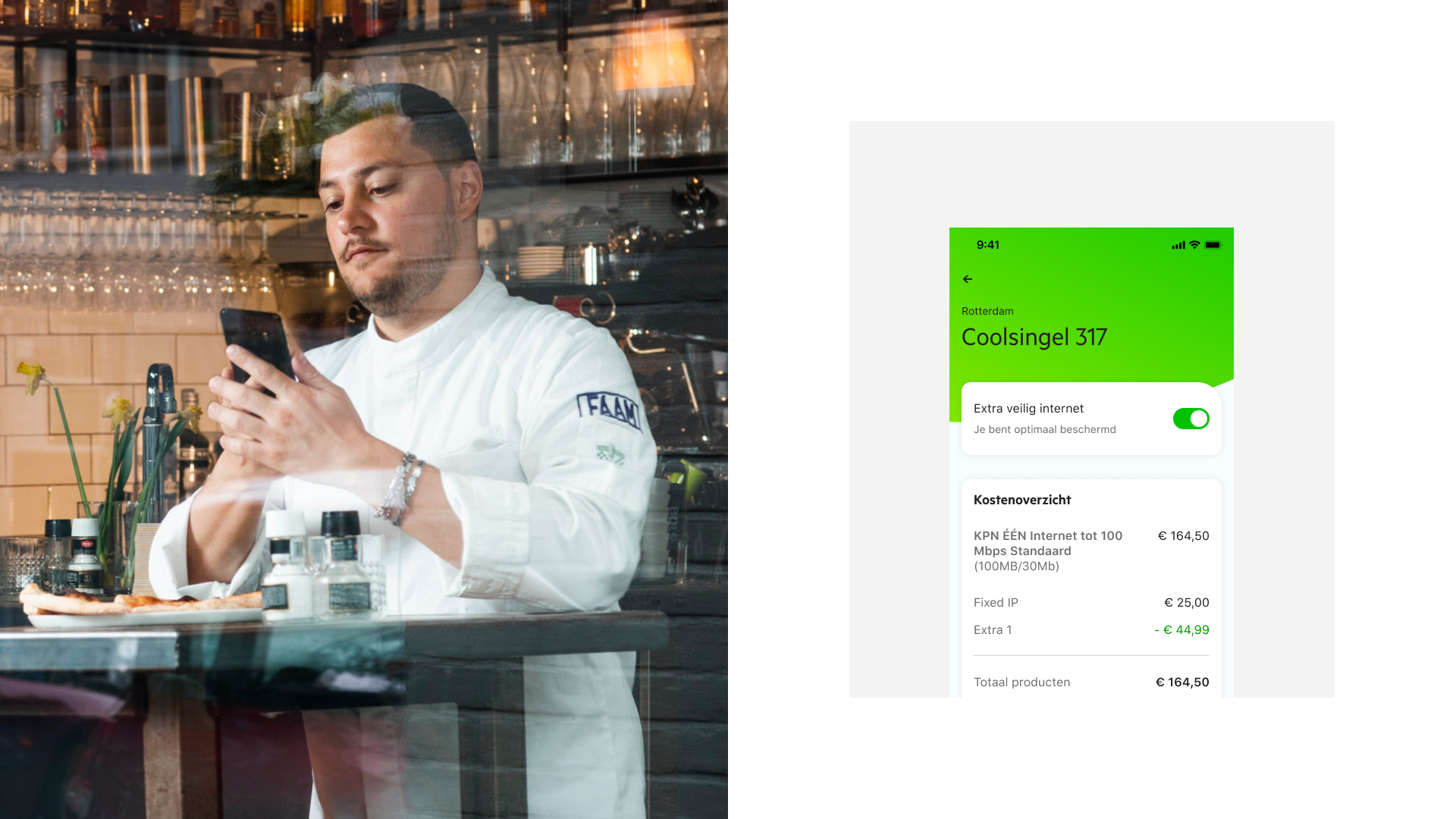This screenshot has height=819, width=1456.
Task: Click the Totaal producten row
Action: 1091,682
